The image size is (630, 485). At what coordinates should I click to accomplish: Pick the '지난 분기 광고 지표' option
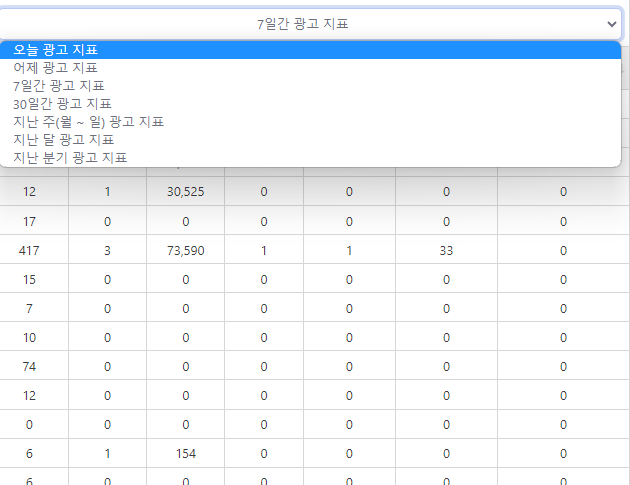click(70, 158)
